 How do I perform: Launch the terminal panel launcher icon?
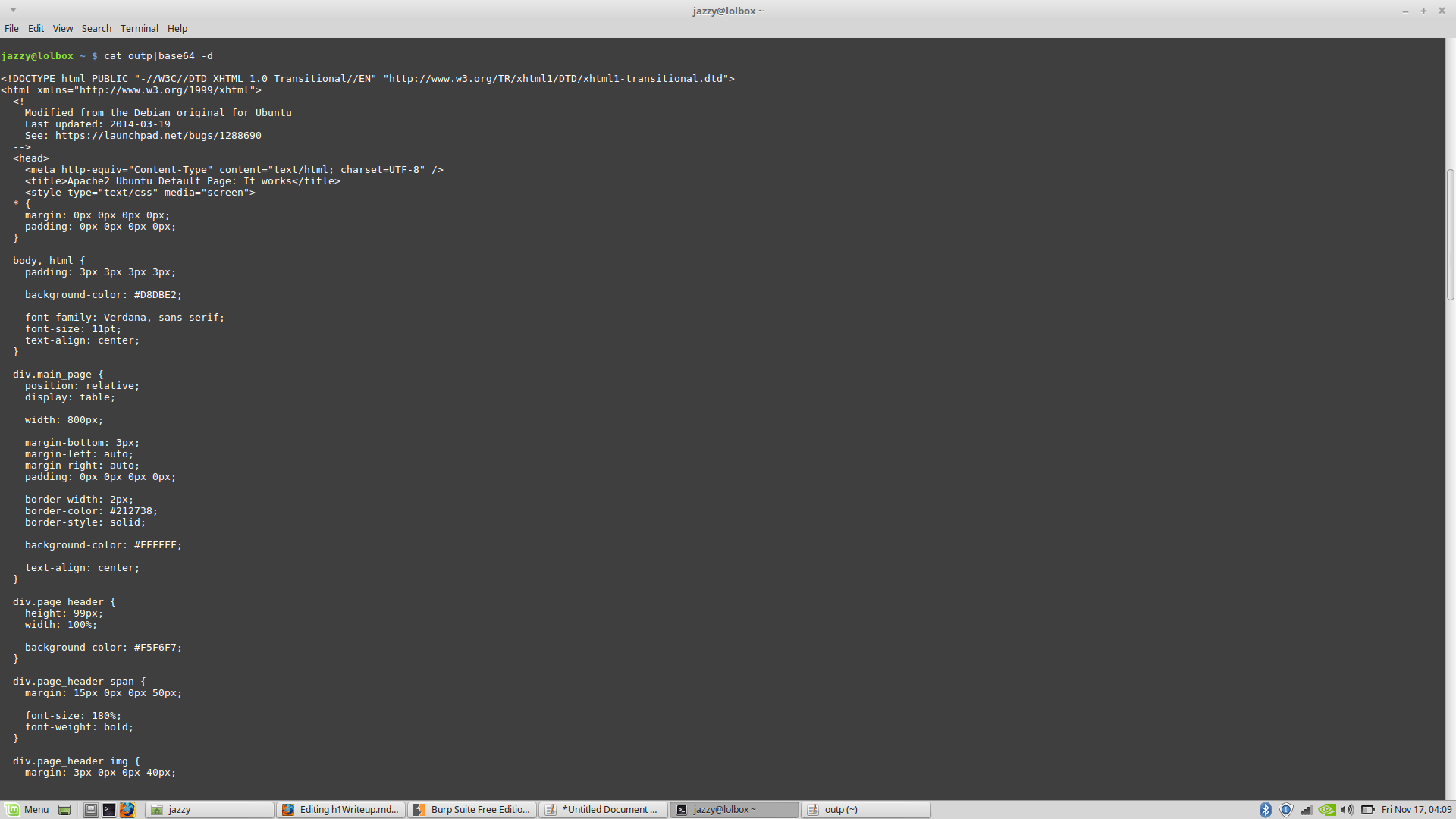pos(109,810)
